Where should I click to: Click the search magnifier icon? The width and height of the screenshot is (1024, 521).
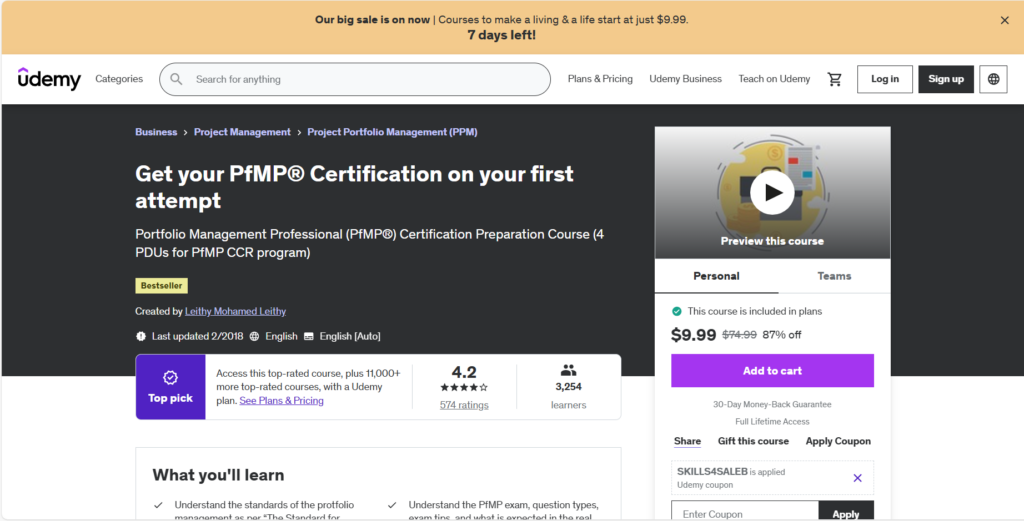[176, 79]
